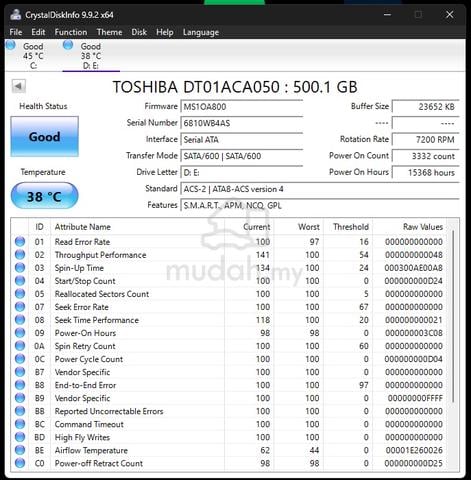Click the Read Error Rate status orb
The width and height of the screenshot is (471, 480).
20,242
